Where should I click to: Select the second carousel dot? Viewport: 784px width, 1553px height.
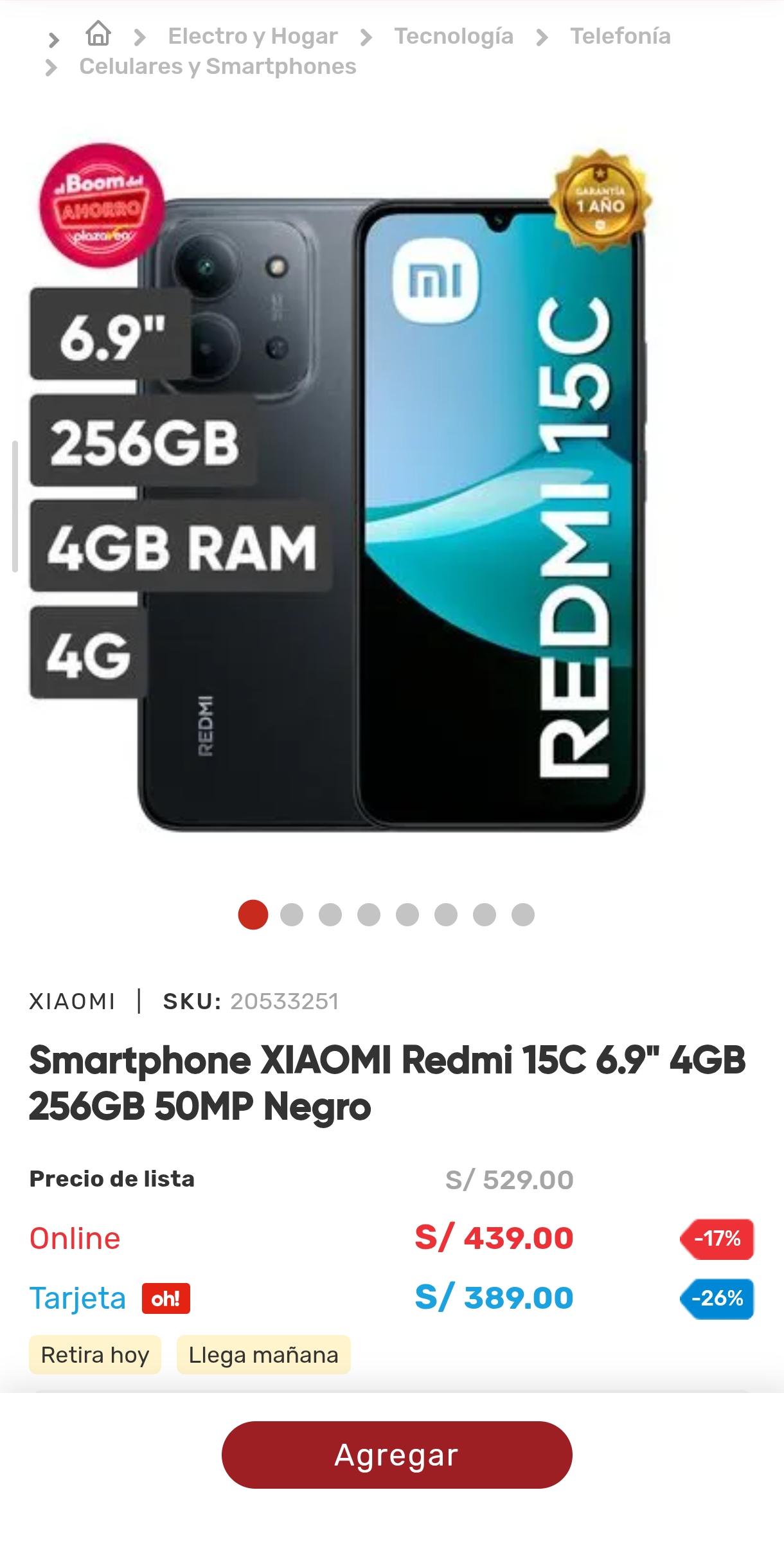[292, 915]
